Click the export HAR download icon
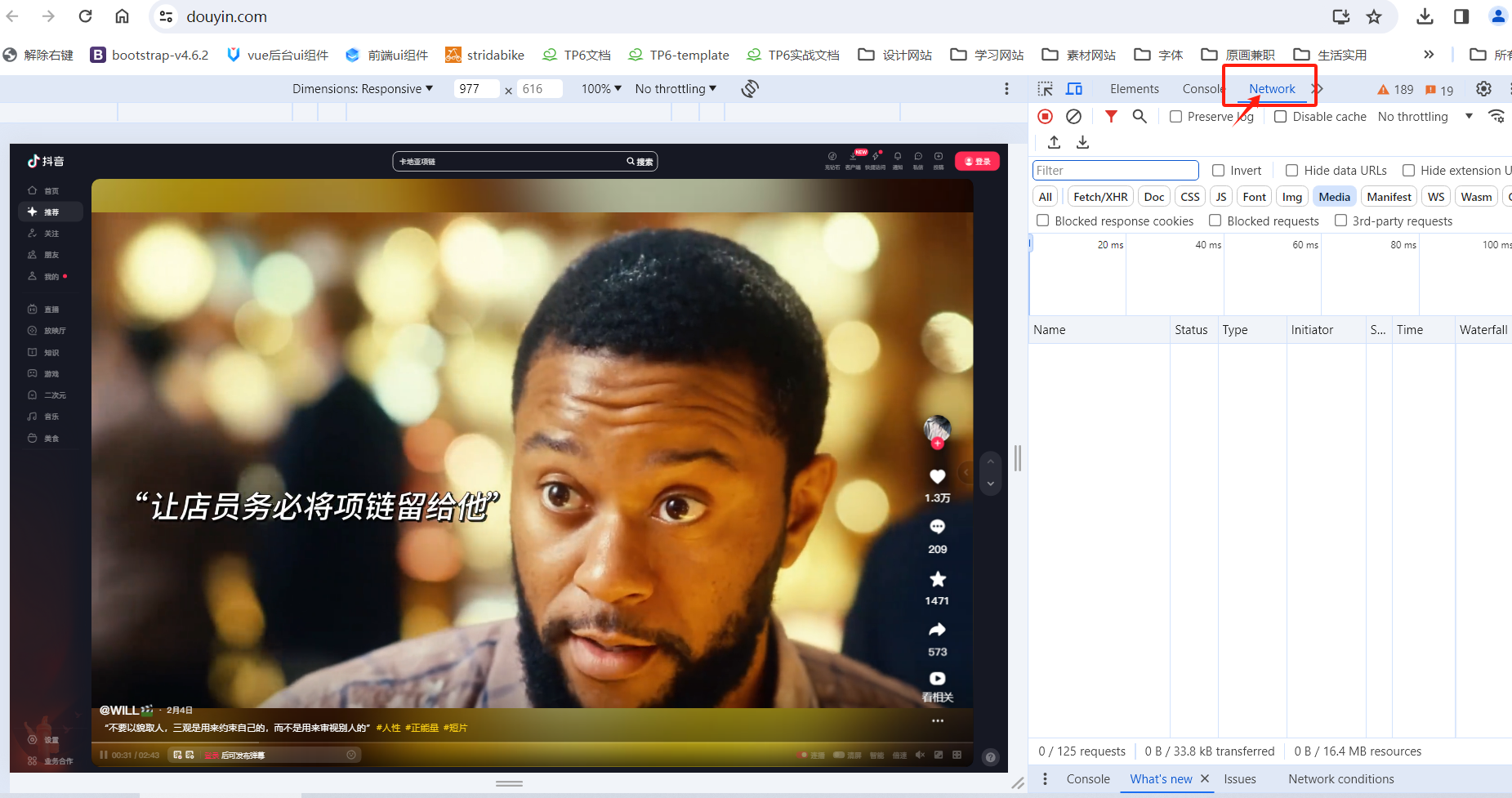The height and width of the screenshot is (798, 1512). coord(1082,142)
